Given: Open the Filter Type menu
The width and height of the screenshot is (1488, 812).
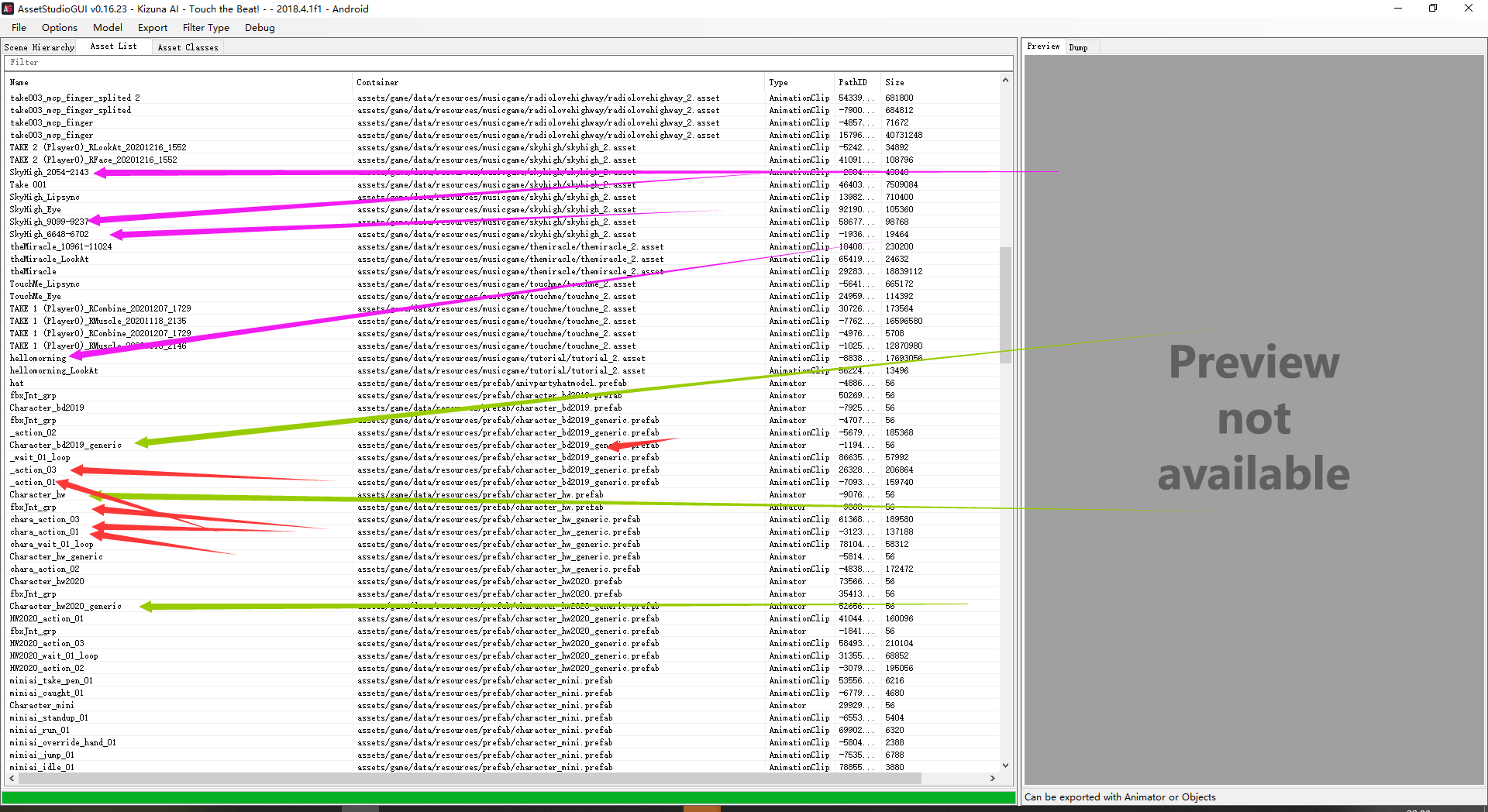Looking at the screenshot, I should click(205, 28).
